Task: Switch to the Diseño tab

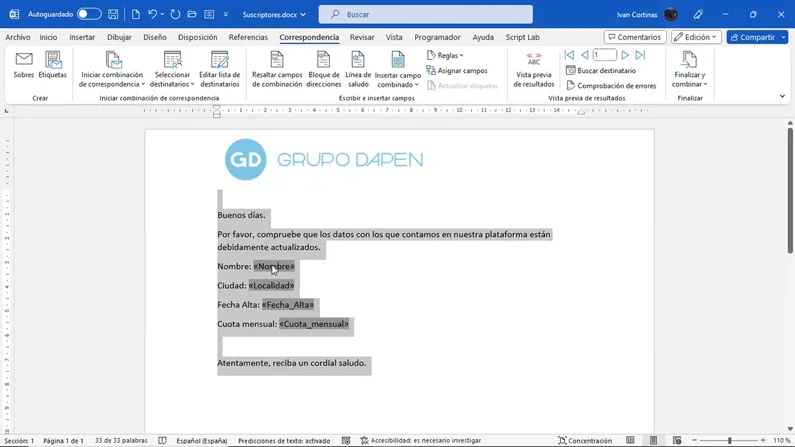Action: pos(155,37)
